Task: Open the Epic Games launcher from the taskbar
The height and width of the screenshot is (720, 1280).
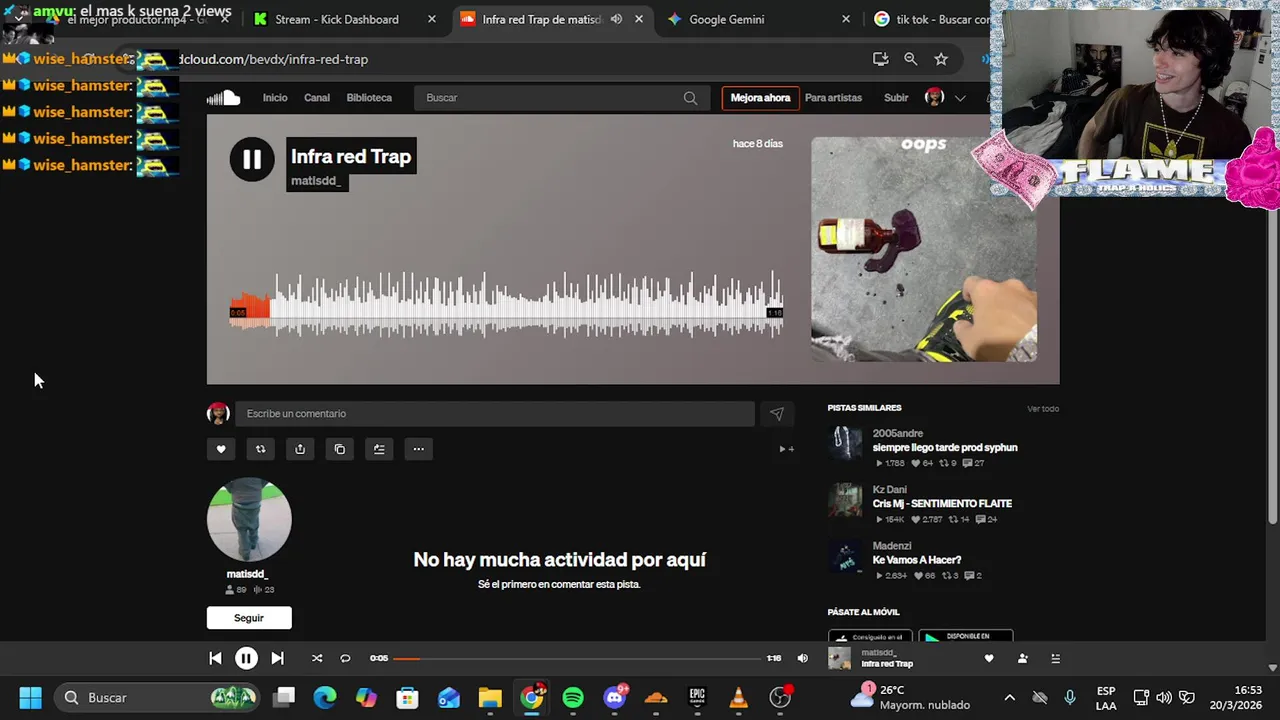Action: (697, 697)
